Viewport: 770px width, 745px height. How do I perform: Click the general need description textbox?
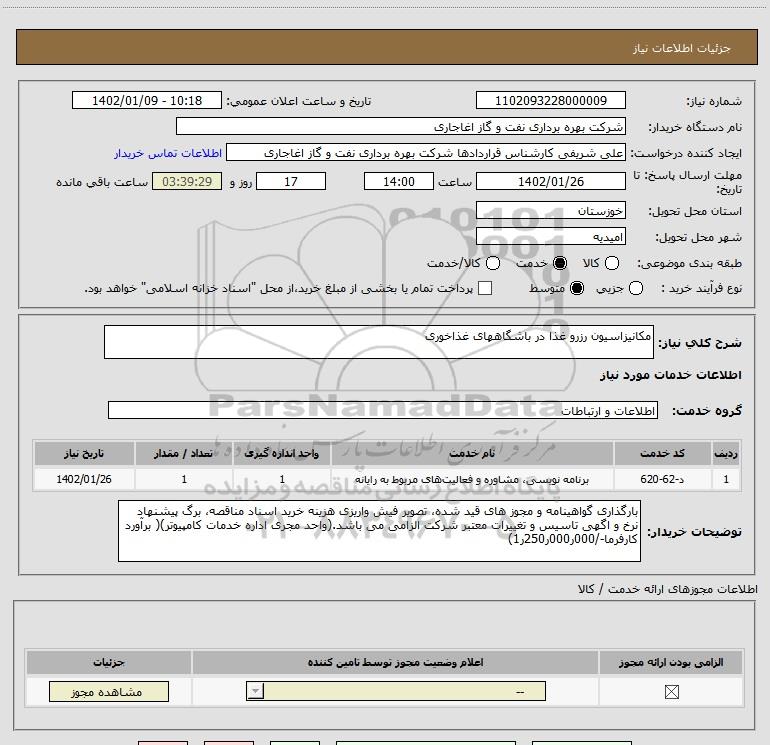[379, 342]
